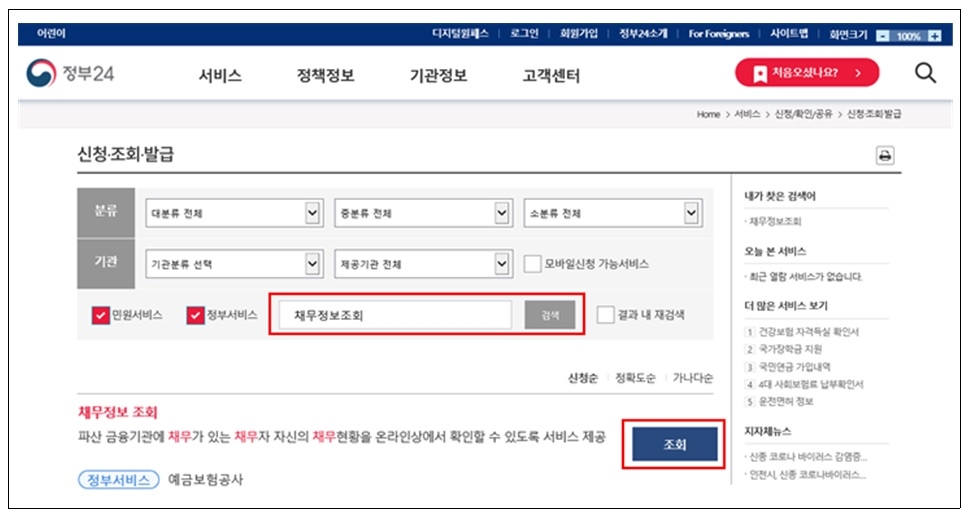Open the 제공기관 전체 dropdown
The height and width of the screenshot is (515, 967).
pos(423,264)
